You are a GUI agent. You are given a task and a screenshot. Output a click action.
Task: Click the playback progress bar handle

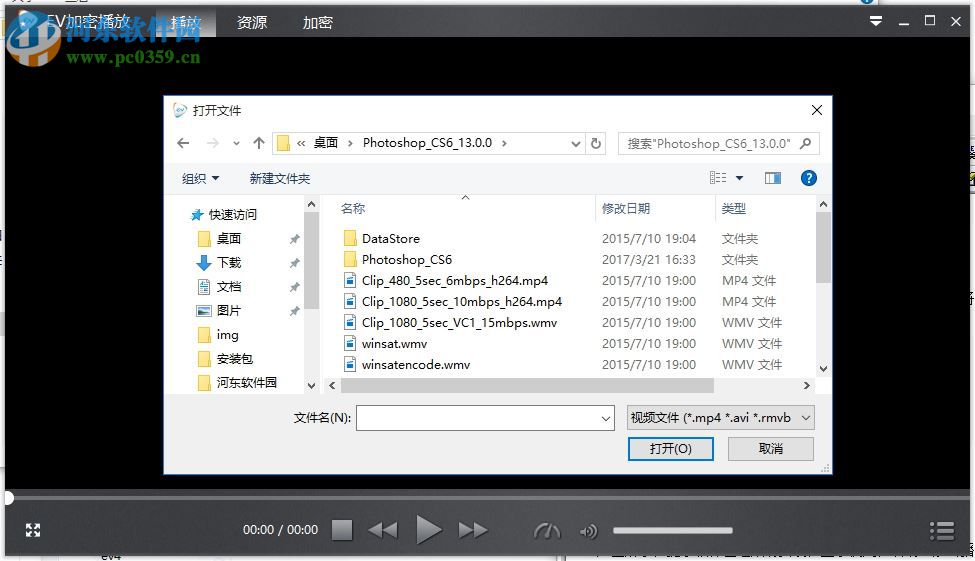click(x=9, y=498)
